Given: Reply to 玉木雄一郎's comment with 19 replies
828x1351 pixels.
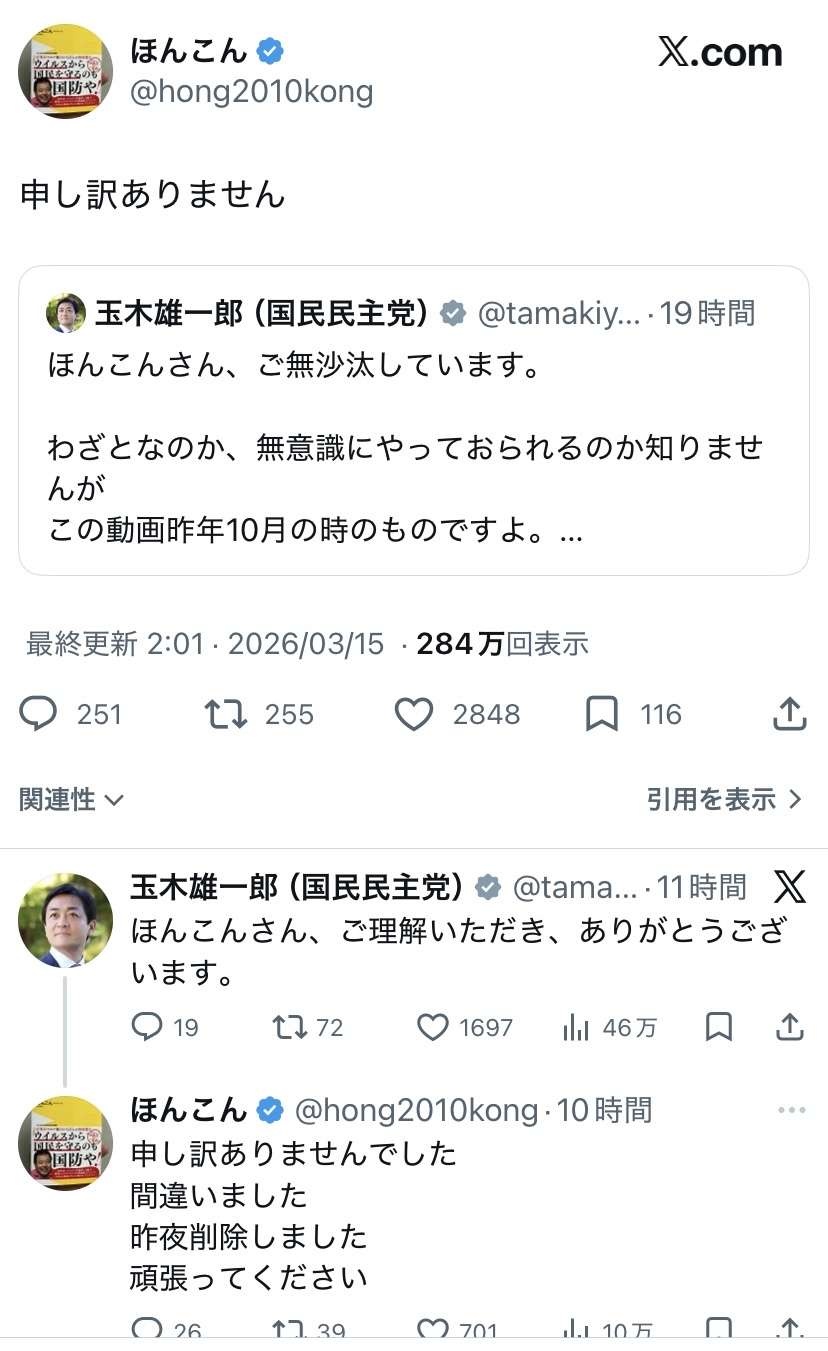Looking at the screenshot, I should tap(147, 1027).
